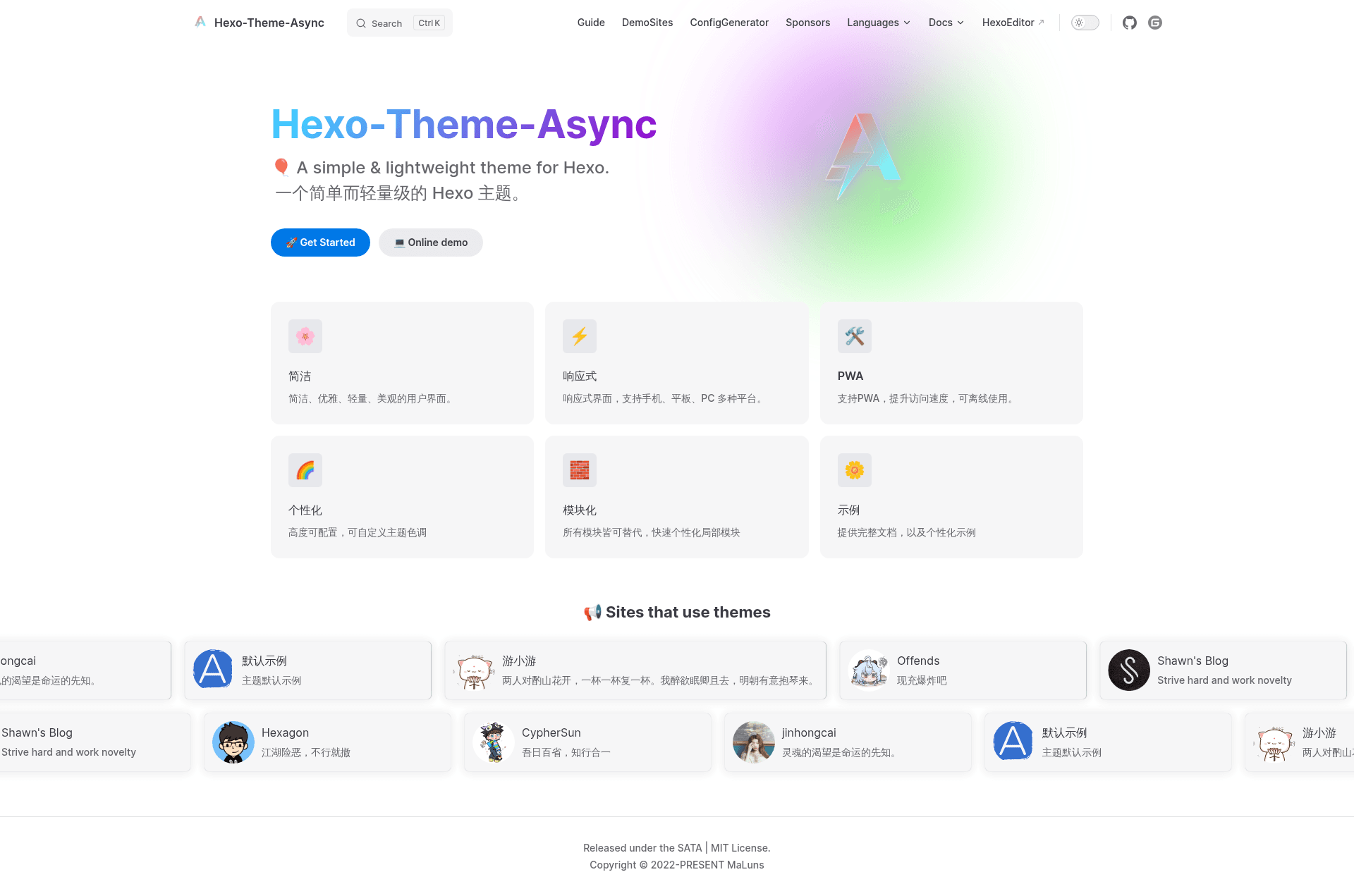Open the CypherSun site card
The image size is (1354, 896).
(587, 742)
